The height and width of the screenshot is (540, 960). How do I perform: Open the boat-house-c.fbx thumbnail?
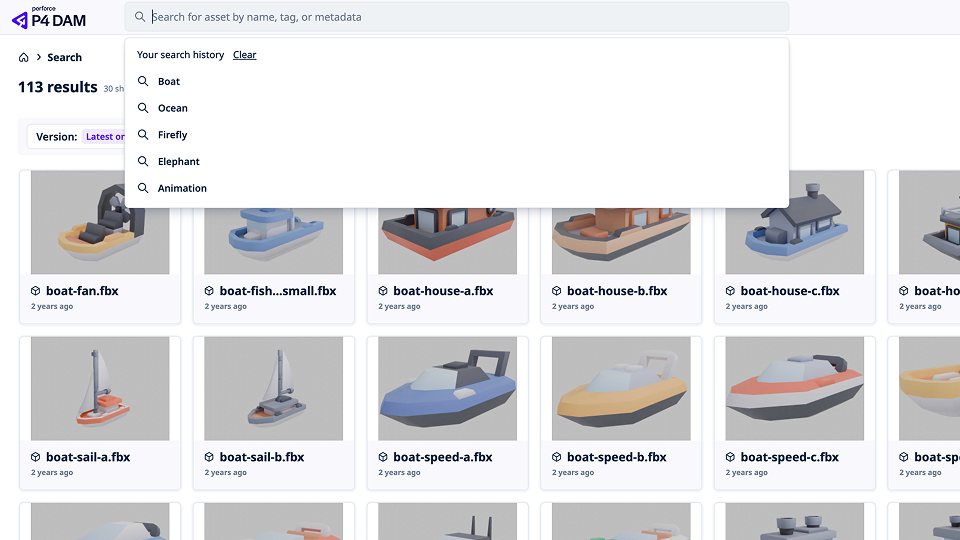click(x=795, y=222)
